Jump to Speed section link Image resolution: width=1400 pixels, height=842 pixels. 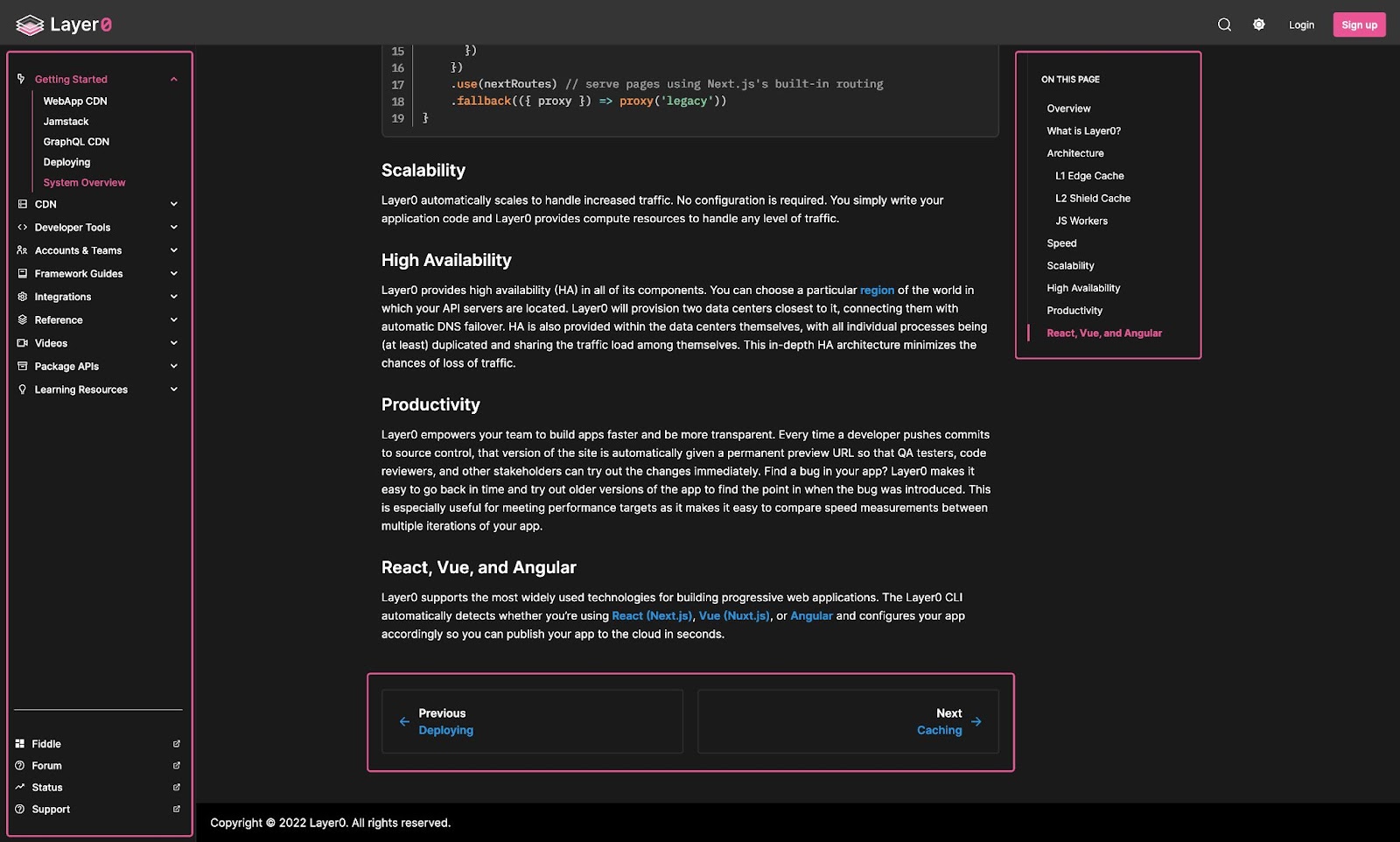coord(1061,243)
